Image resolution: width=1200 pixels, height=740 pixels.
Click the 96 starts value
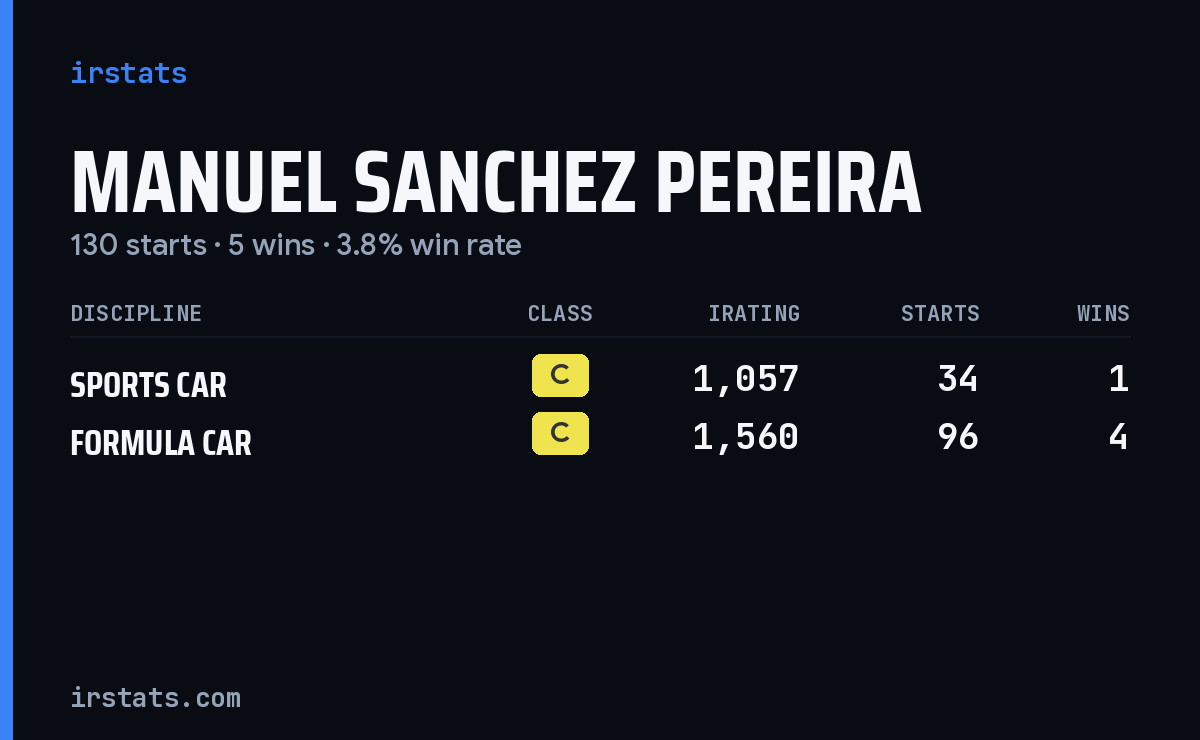(958, 437)
